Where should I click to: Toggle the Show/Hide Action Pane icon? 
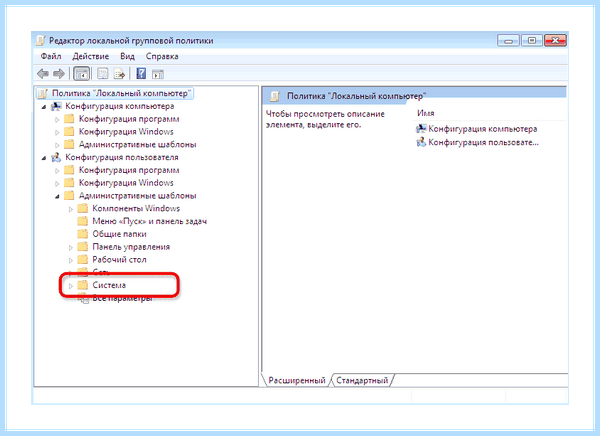pos(158,73)
